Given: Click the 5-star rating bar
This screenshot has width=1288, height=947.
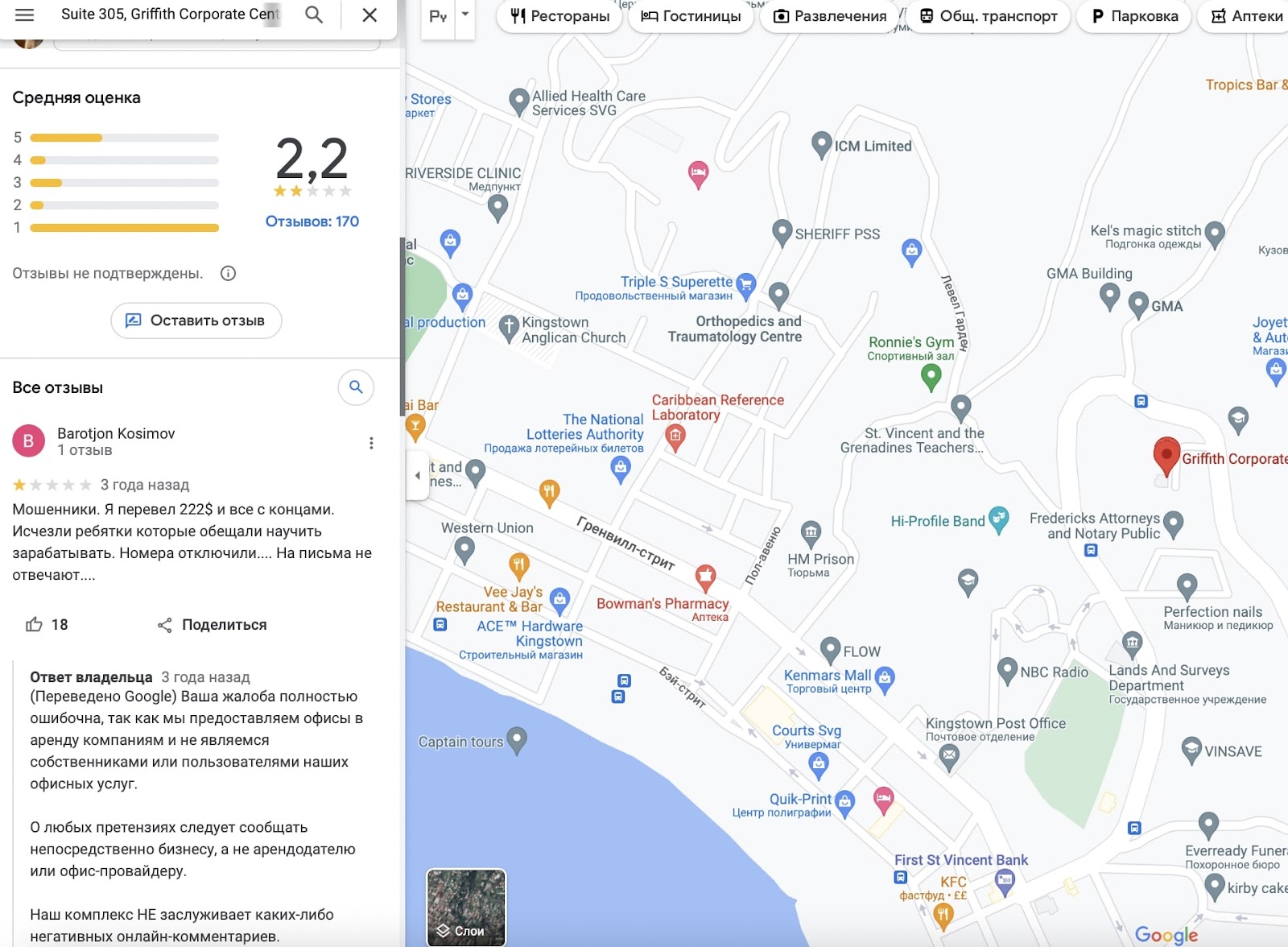Looking at the screenshot, I should point(124,138).
